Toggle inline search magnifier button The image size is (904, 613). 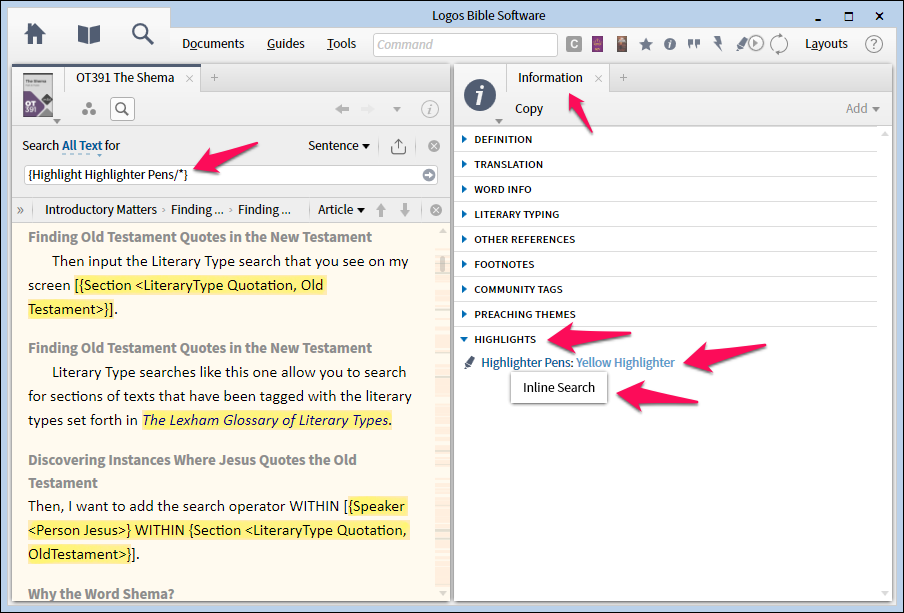click(x=122, y=108)
